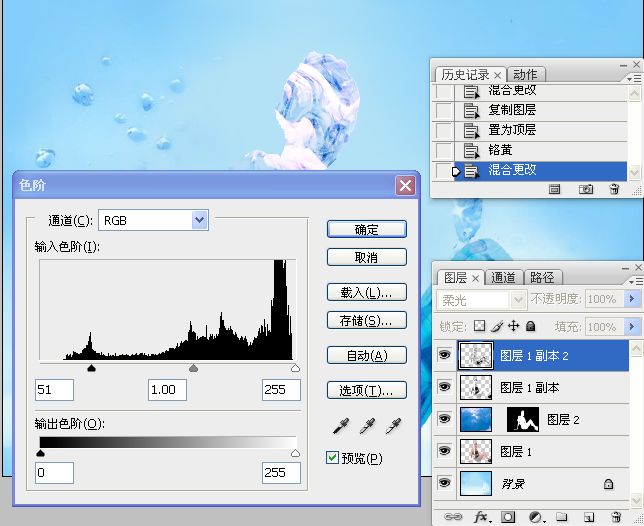Delete layer using the trash icon
Screen dimensions: 644x526
pyautogui.click(x=616, y=517)
